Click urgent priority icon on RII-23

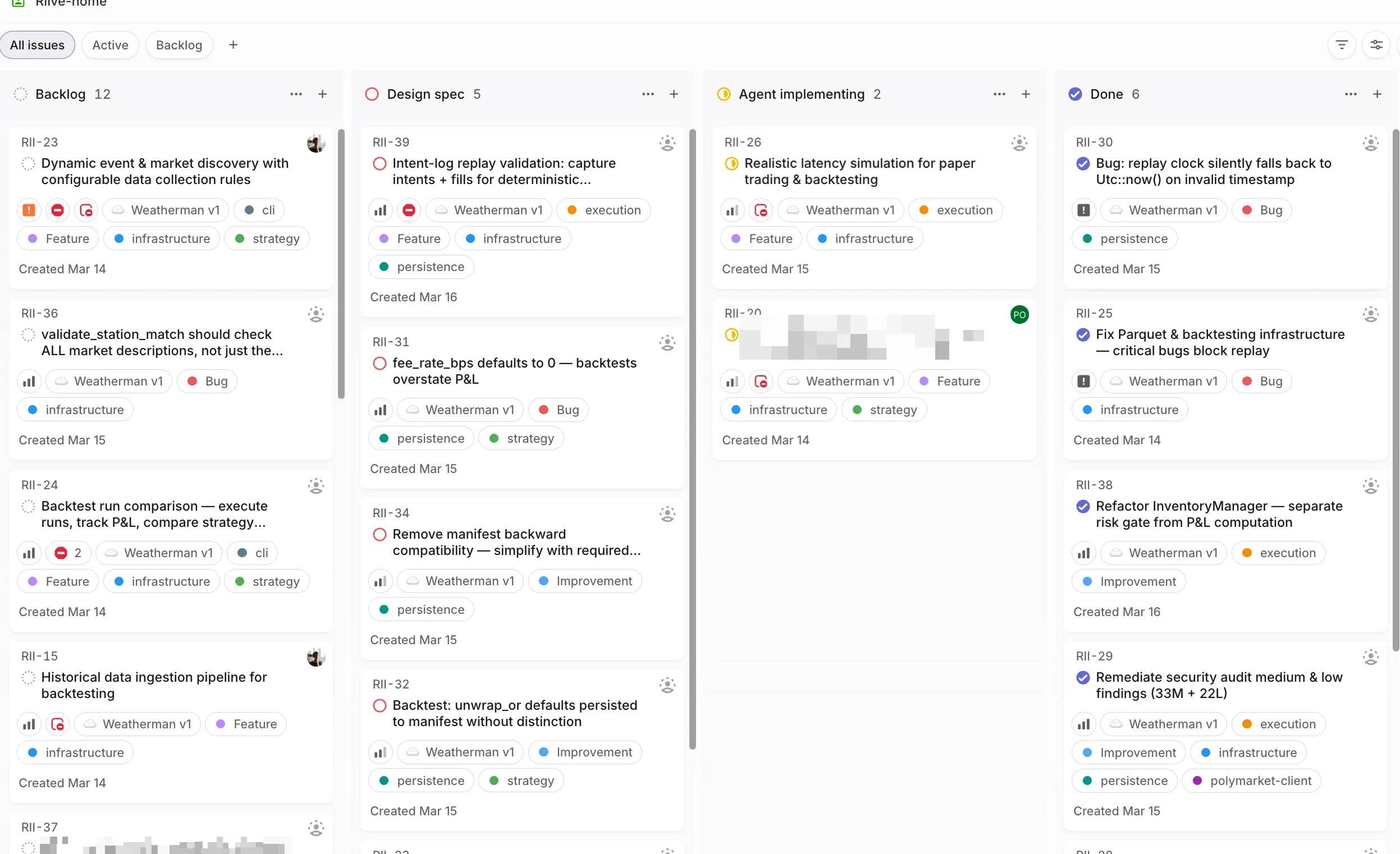[29, 210]
